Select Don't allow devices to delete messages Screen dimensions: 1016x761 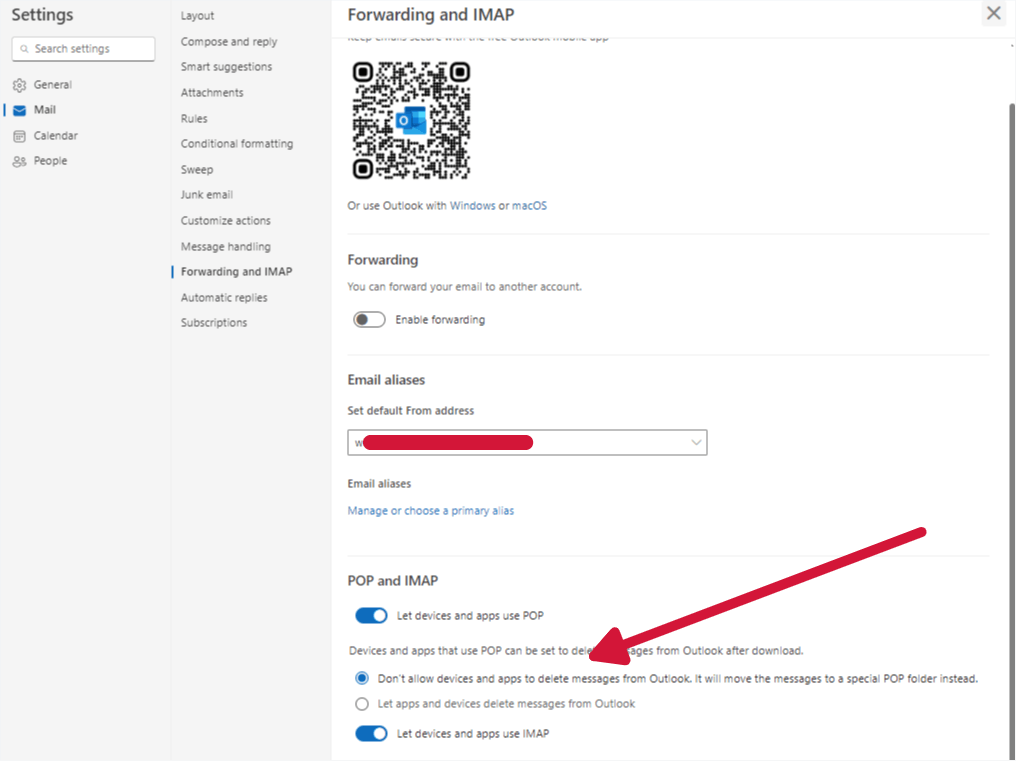tap(362, 679)
